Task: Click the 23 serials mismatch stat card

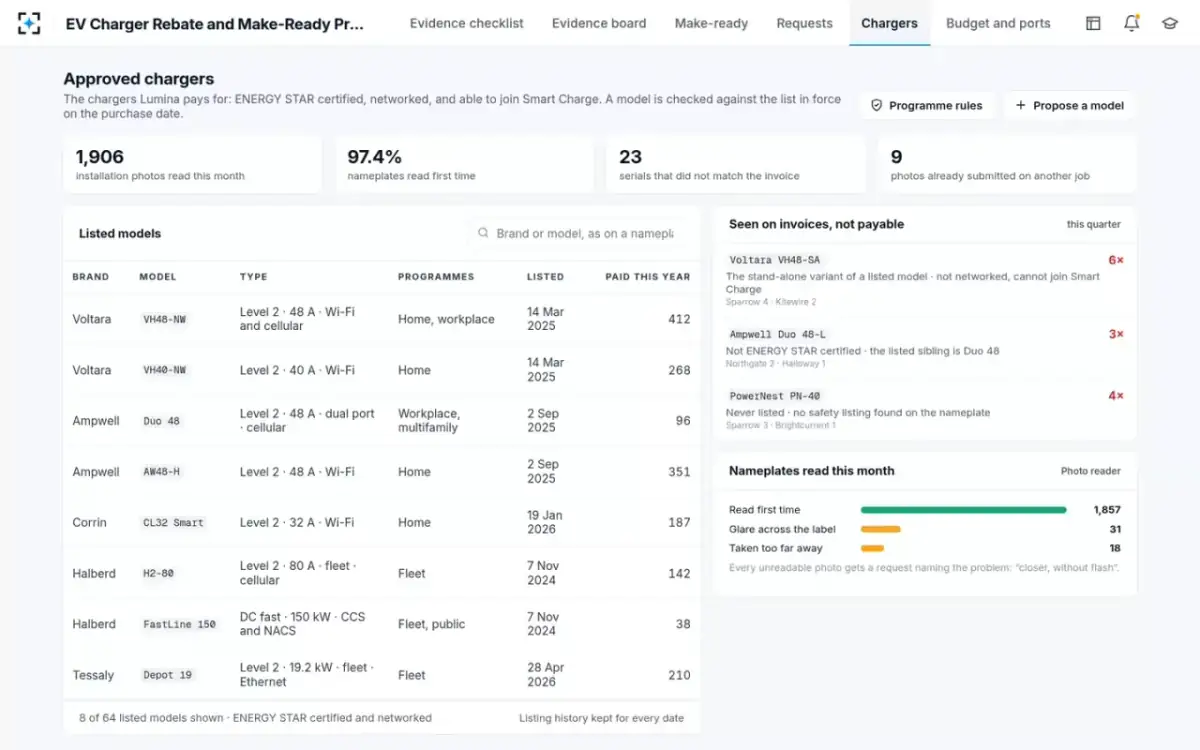Action: click(736, 165)
